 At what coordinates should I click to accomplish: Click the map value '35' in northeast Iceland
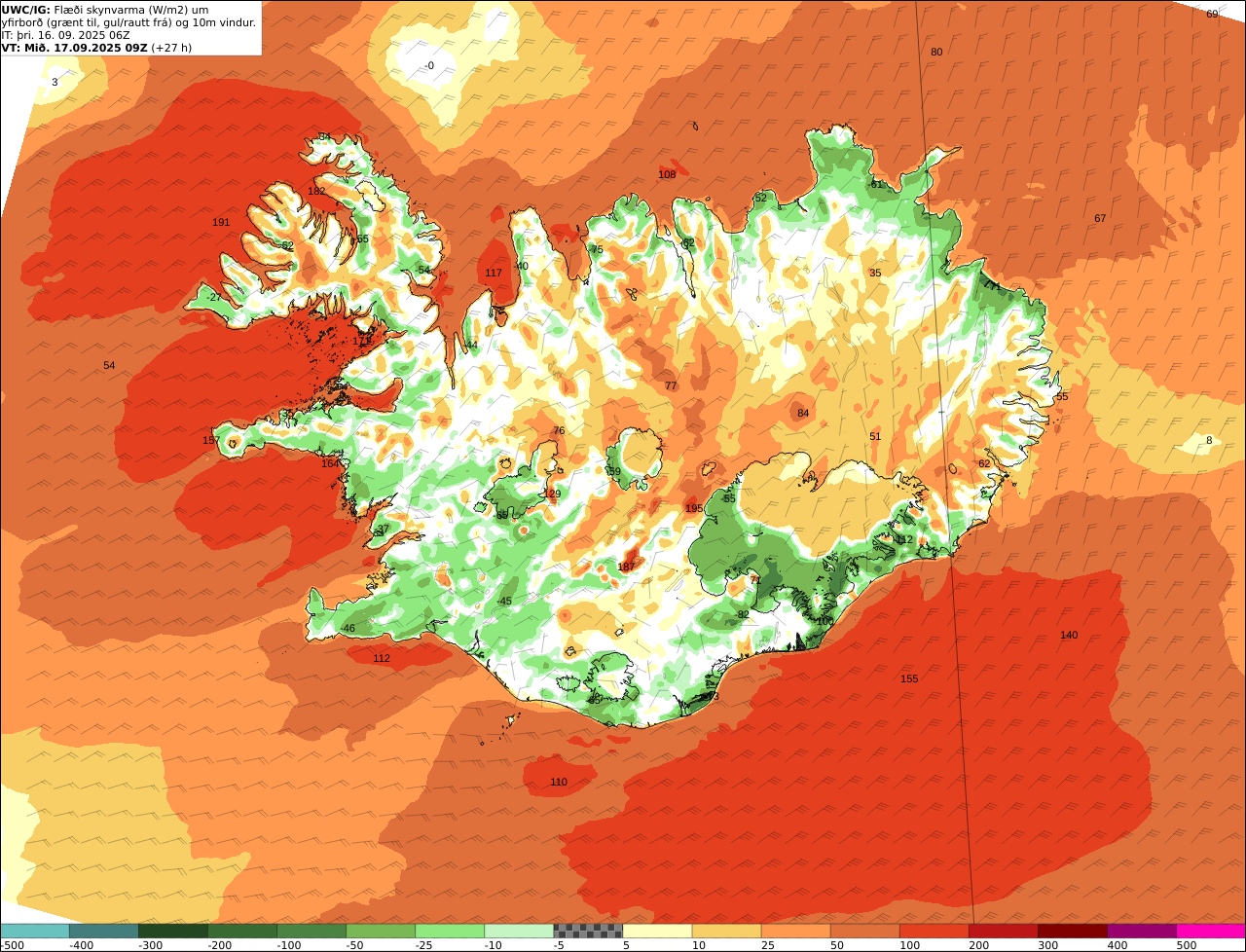point(875,274)
